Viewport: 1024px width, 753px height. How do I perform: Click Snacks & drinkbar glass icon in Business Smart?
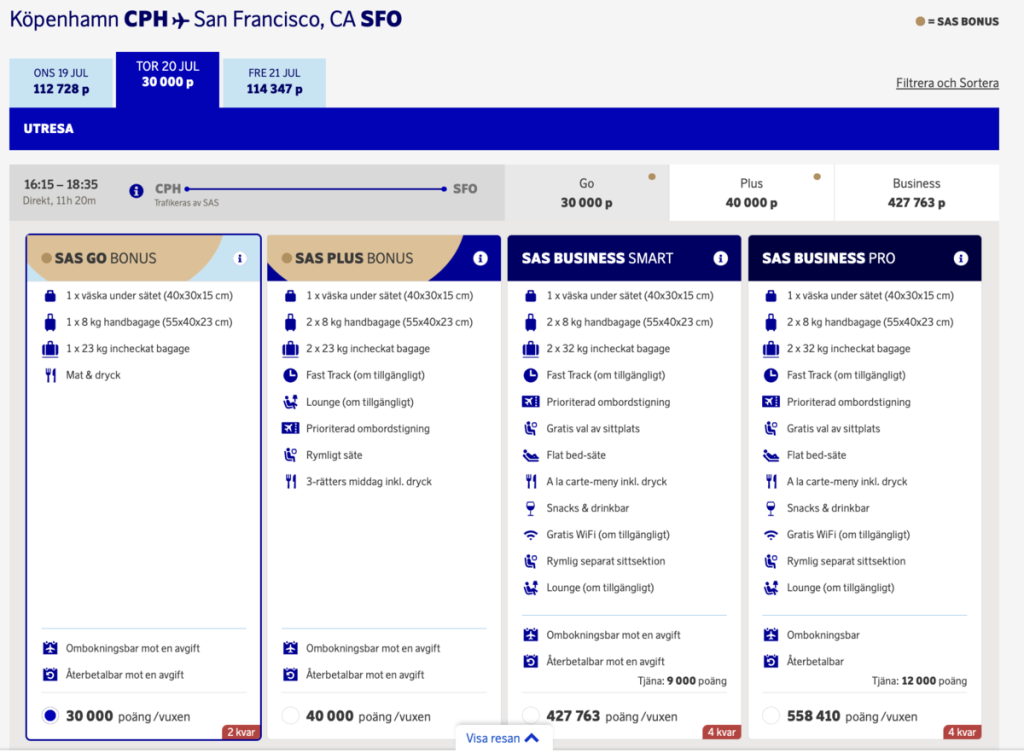tap(531, 508)
